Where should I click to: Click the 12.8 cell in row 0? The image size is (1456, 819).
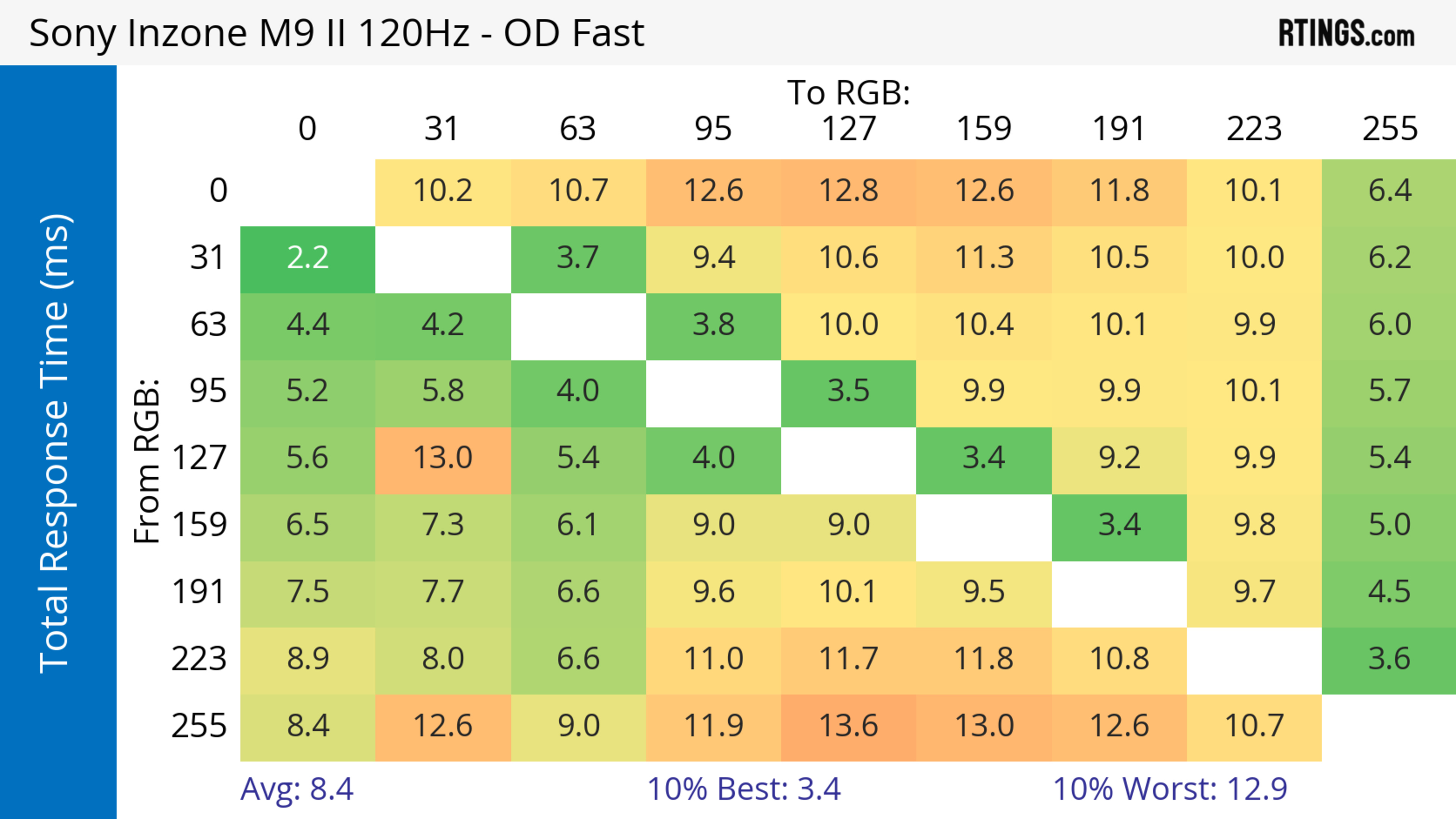point(849,191)
